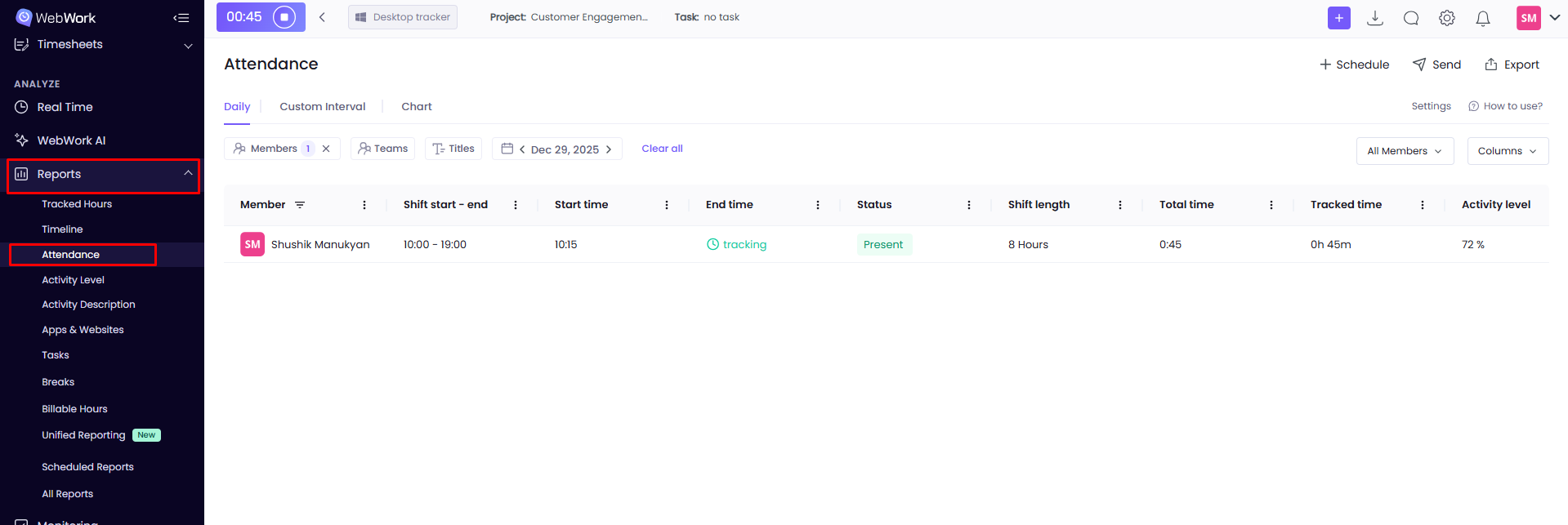The height and width of the screenshot is (525, 1568).
Task: Click the Export button
Action: point(1512,65)
